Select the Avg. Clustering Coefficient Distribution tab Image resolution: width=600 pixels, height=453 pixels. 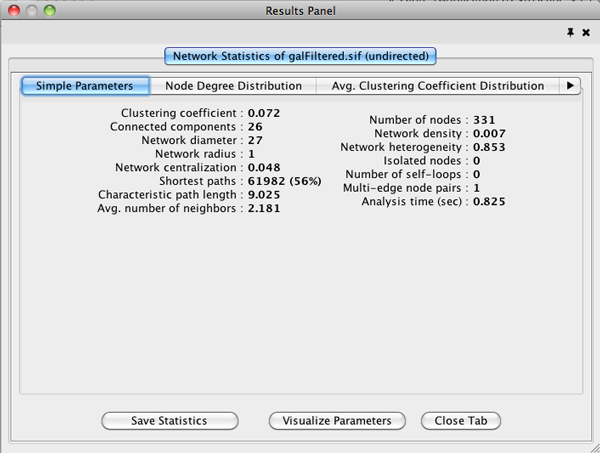click(437, 86)
